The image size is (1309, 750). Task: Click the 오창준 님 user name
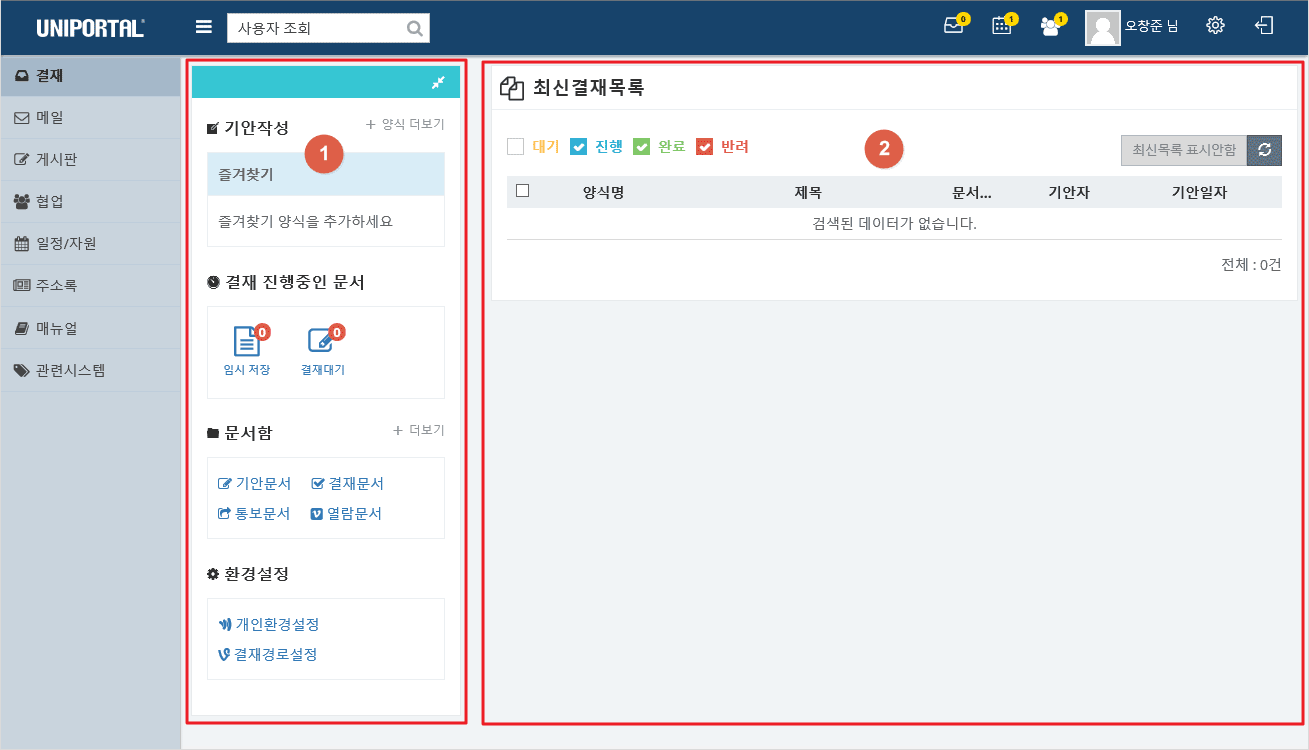(1151, 27)
